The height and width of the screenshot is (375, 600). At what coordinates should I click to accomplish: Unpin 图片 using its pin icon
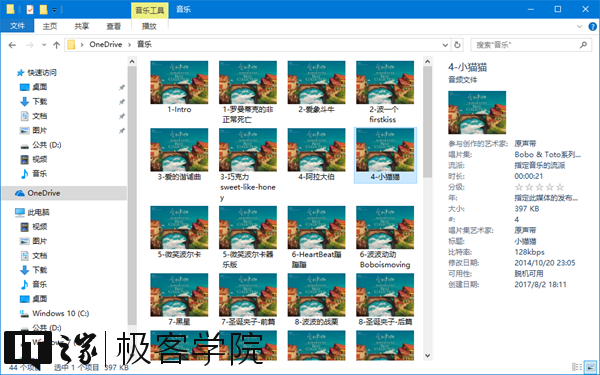click(x=122, y=131)
